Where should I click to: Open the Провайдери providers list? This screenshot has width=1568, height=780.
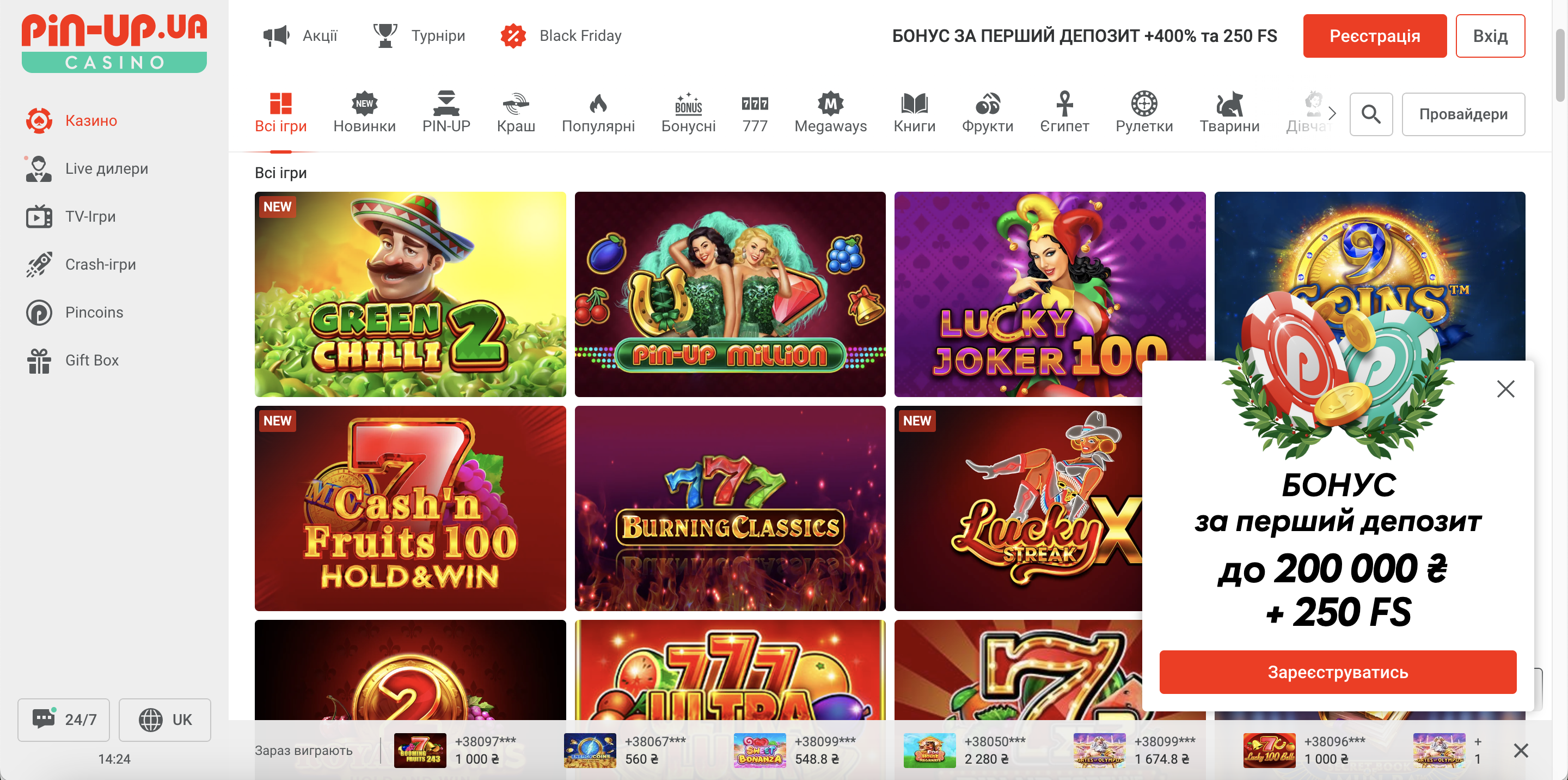[1463, 114]
